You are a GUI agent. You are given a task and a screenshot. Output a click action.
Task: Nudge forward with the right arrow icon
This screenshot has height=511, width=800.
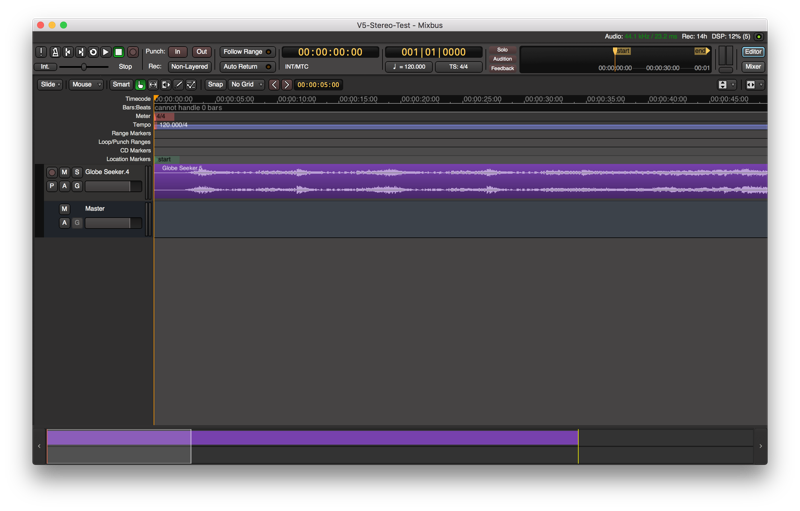(287, 85)
